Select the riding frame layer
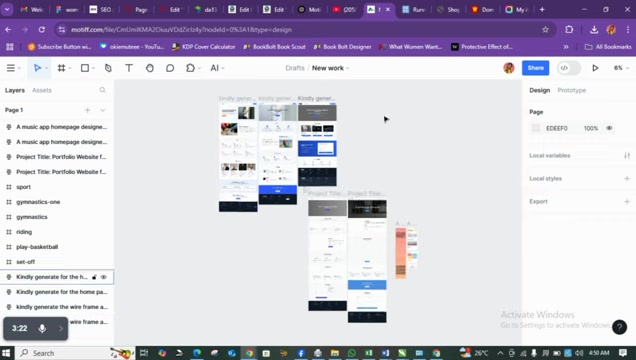This screenshot has height=360, width=636. pyautogui.click(x=57, y=232)
